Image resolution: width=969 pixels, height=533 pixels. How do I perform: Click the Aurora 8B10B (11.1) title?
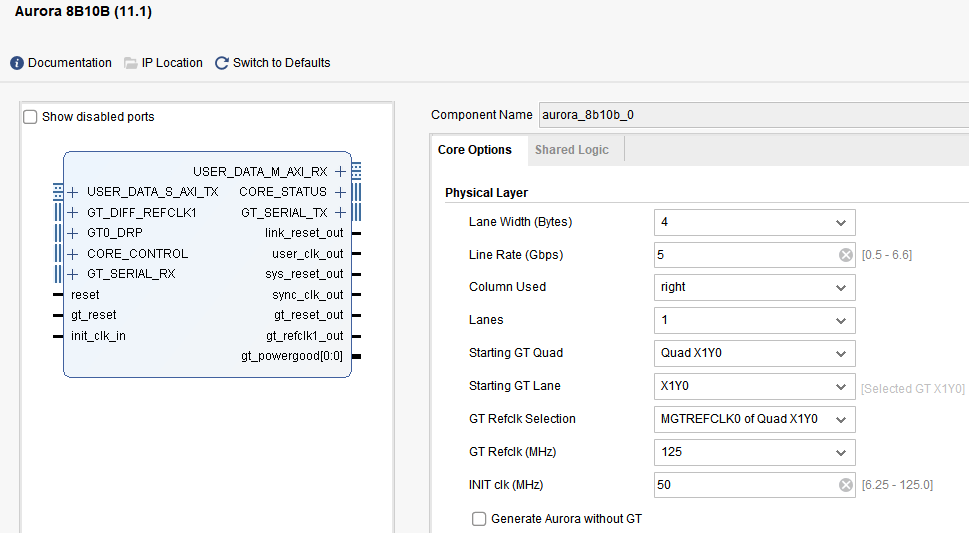(83, 12)
